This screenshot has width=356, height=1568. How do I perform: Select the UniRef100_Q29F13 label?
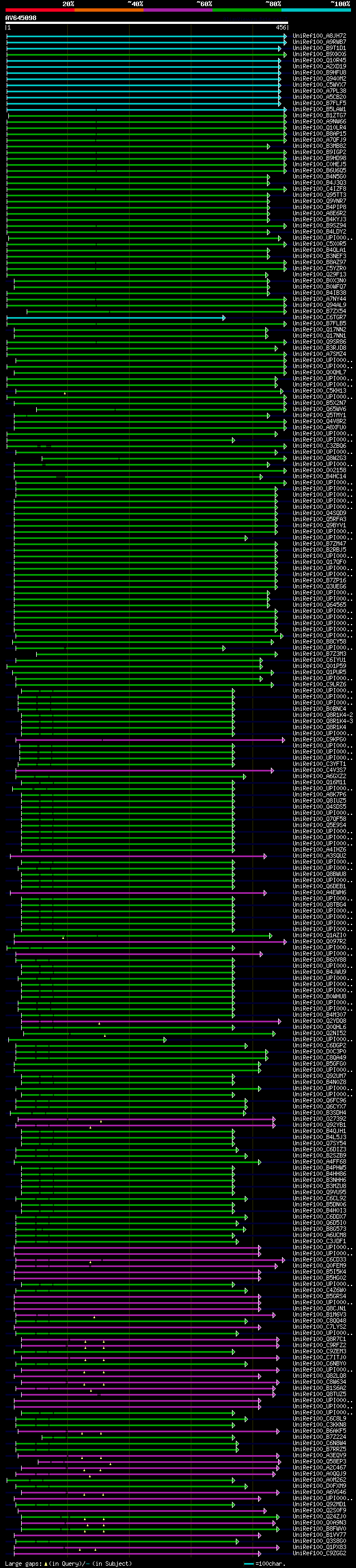tap(319, 275)
